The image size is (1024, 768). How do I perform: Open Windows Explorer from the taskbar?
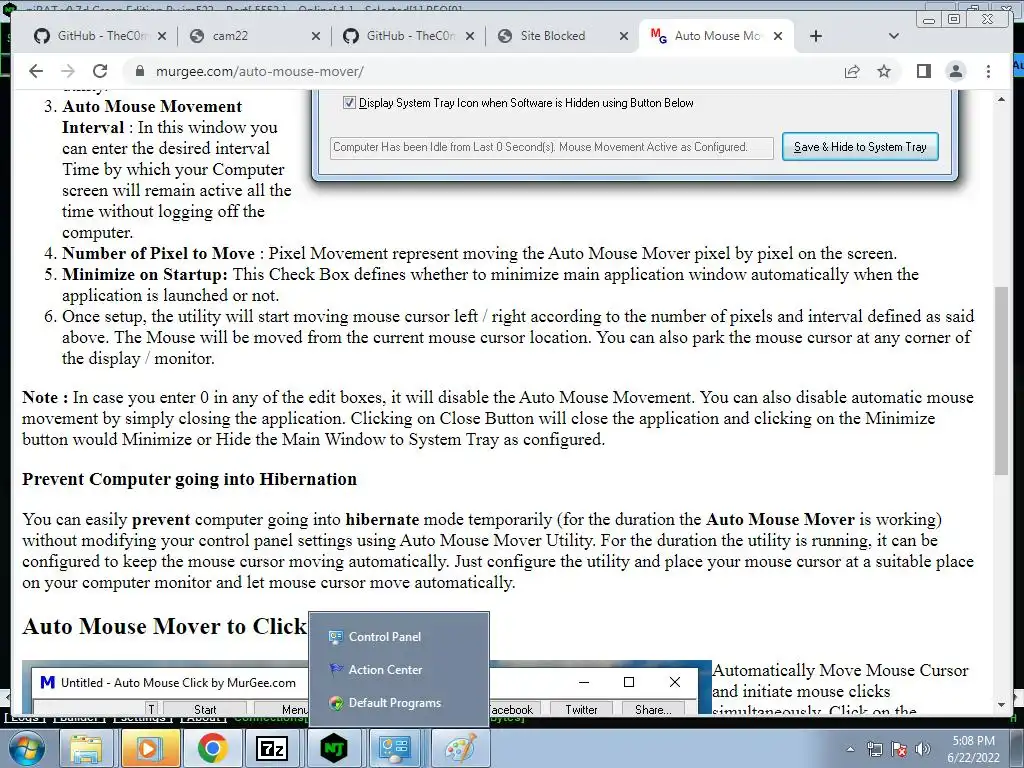(x=86, y=748)
